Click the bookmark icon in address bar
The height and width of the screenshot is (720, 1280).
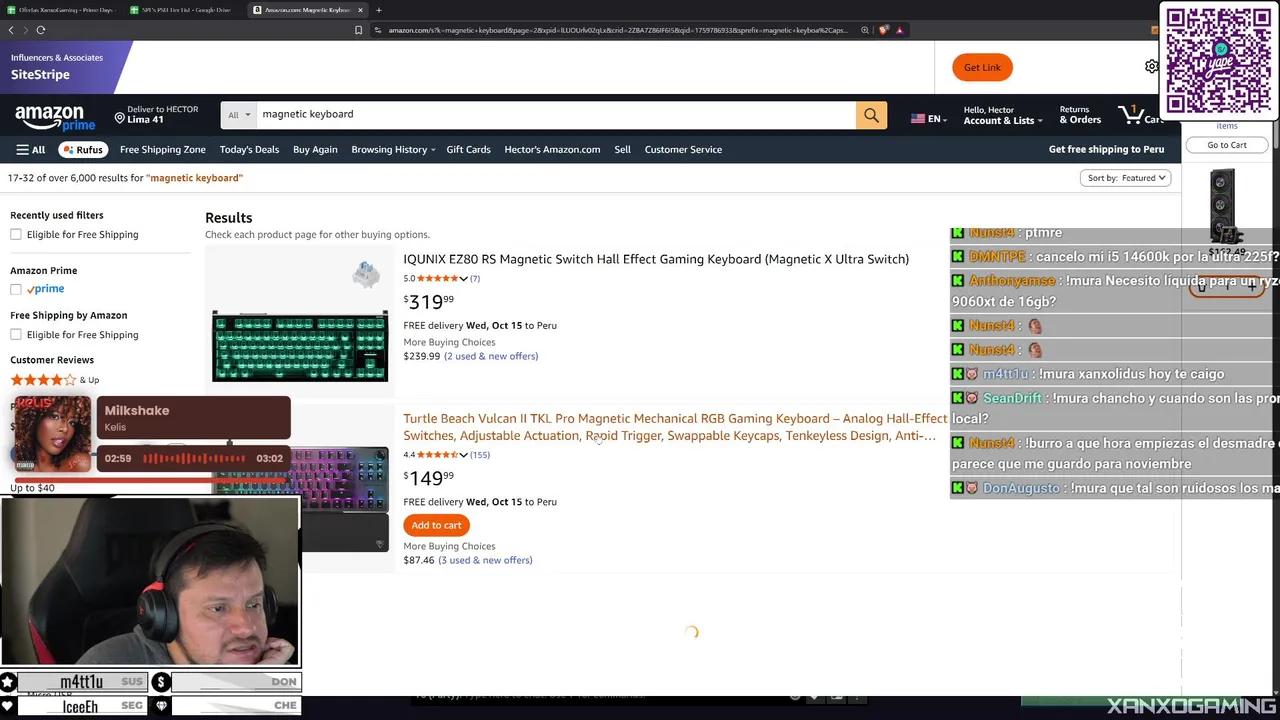coord(358,30)
